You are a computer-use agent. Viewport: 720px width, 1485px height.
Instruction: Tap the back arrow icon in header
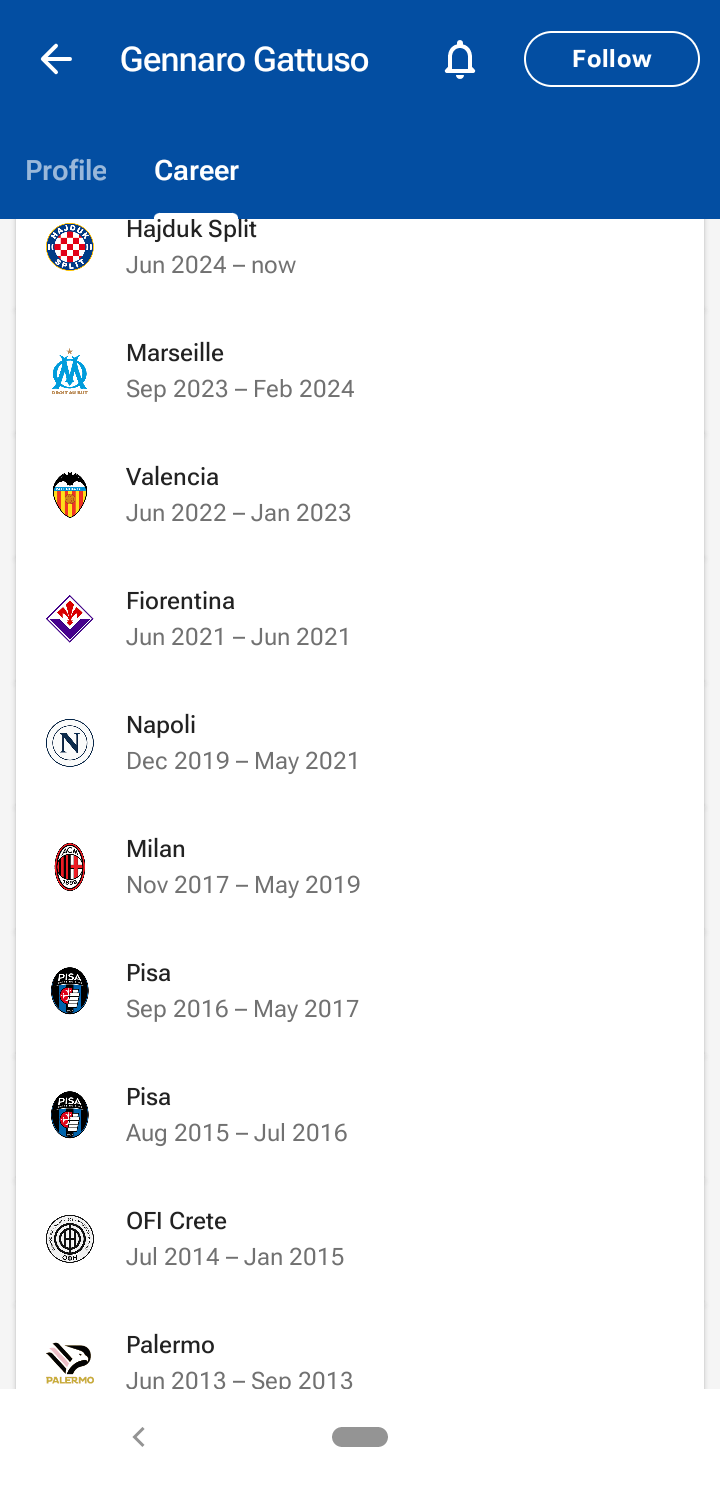56,60
